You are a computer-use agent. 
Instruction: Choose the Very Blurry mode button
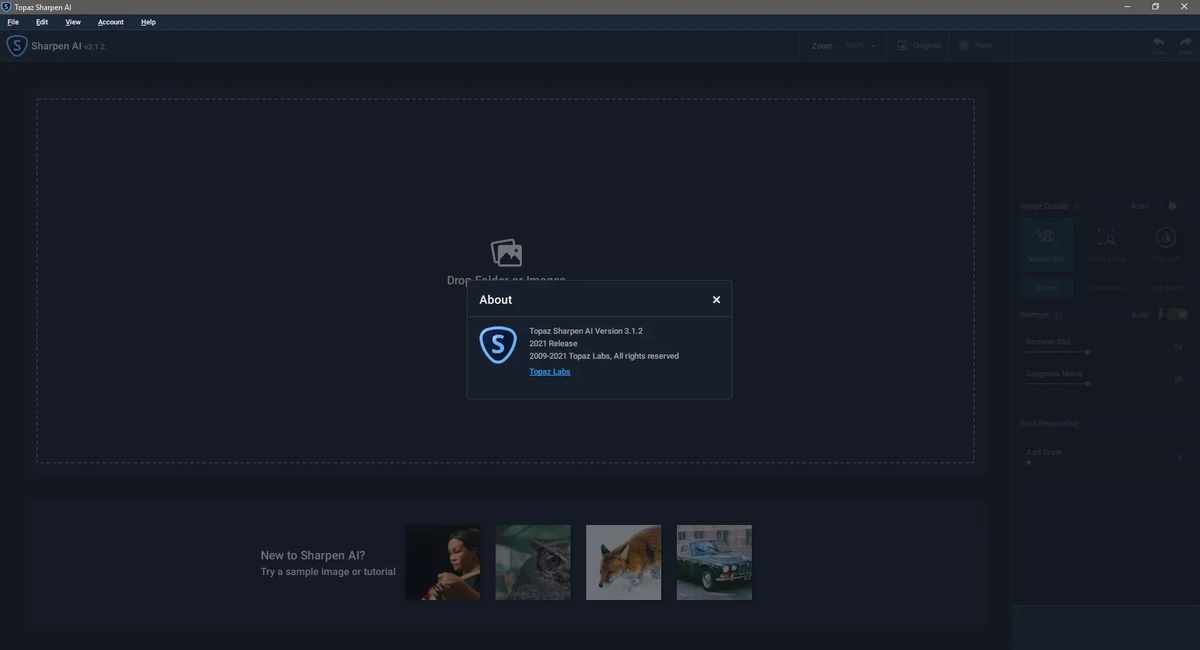(x=1166, y=288)
